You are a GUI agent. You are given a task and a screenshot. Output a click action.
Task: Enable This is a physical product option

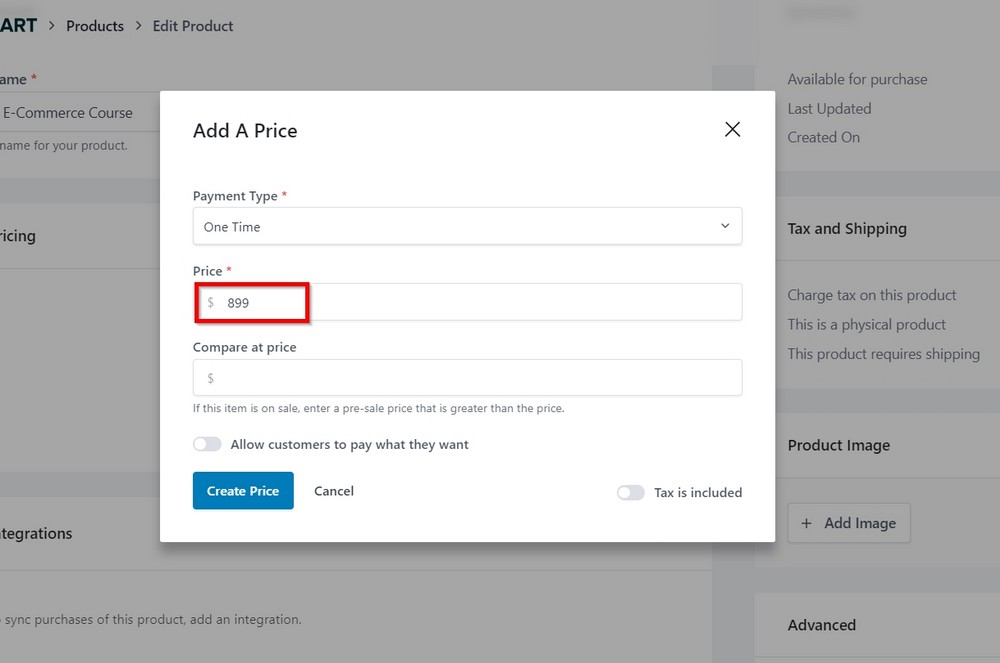(x=866, y=324)
